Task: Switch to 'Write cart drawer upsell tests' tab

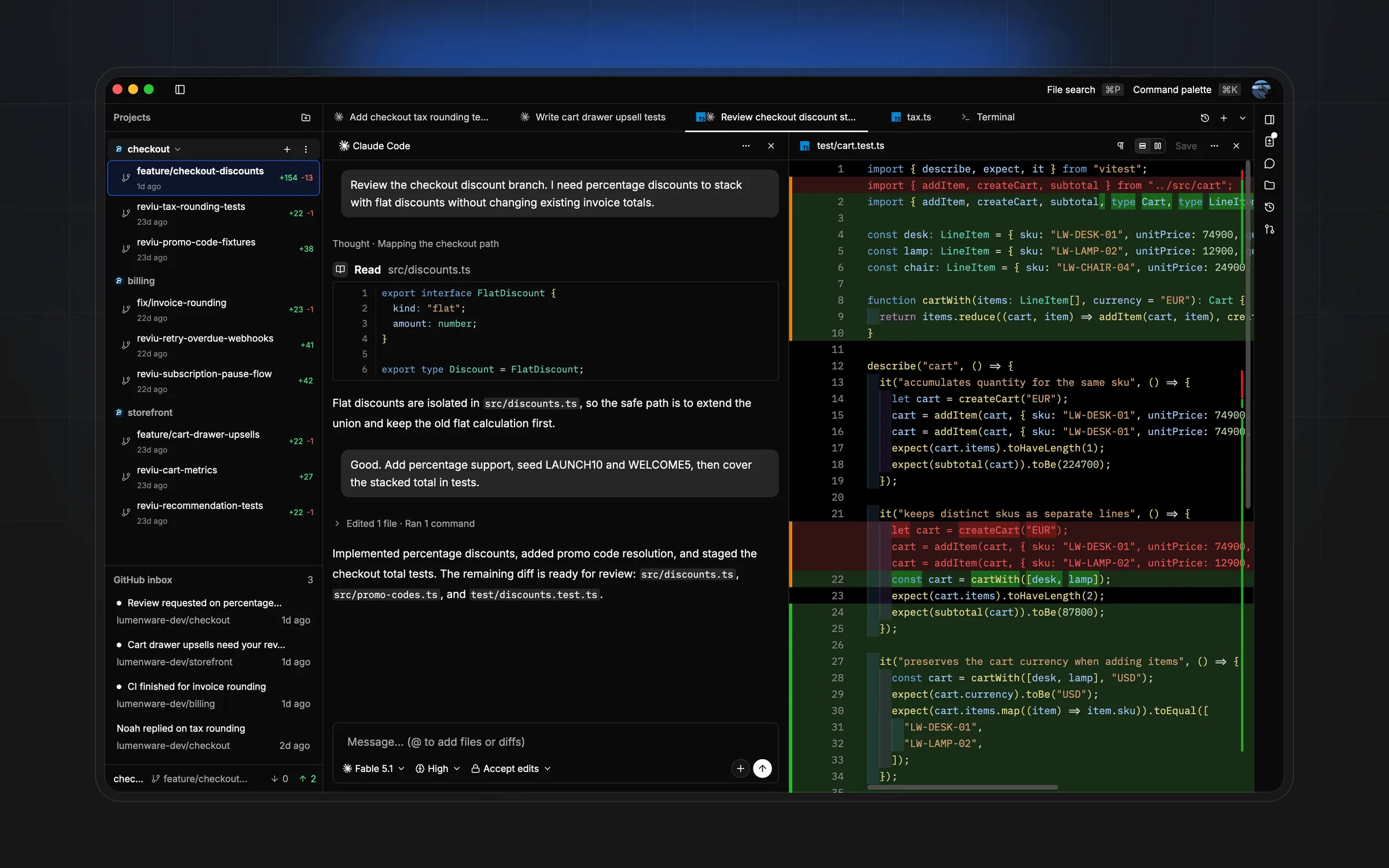Action: click(x=593, y=117)
